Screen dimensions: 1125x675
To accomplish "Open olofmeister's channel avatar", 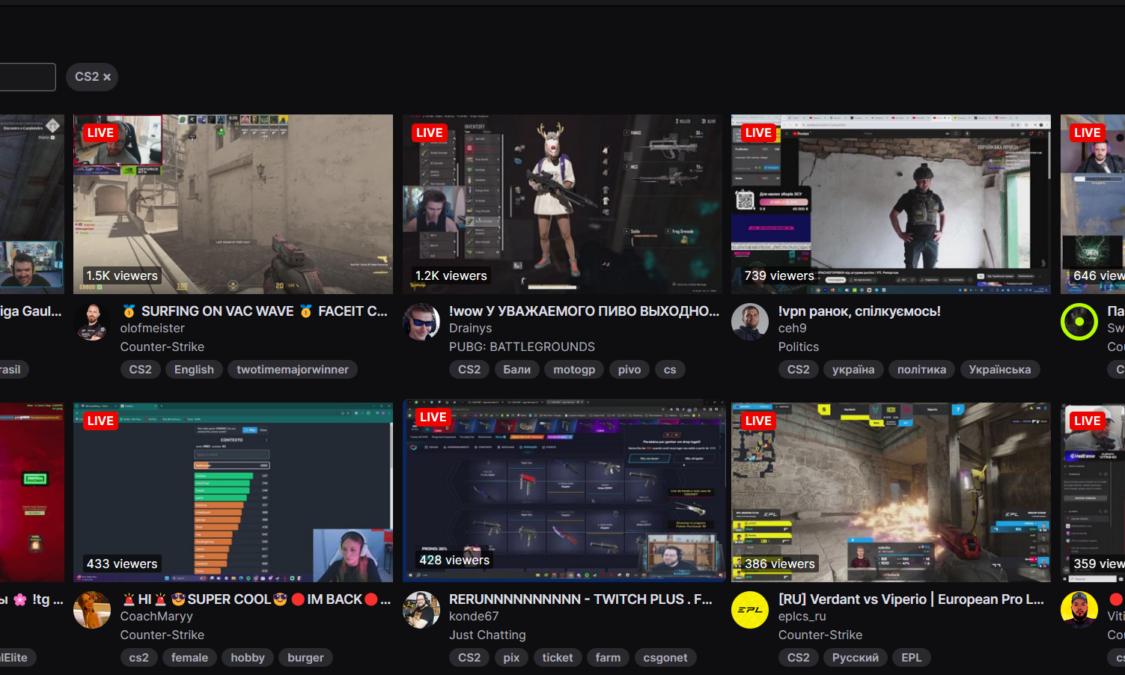I will click(x=92, y=322).
